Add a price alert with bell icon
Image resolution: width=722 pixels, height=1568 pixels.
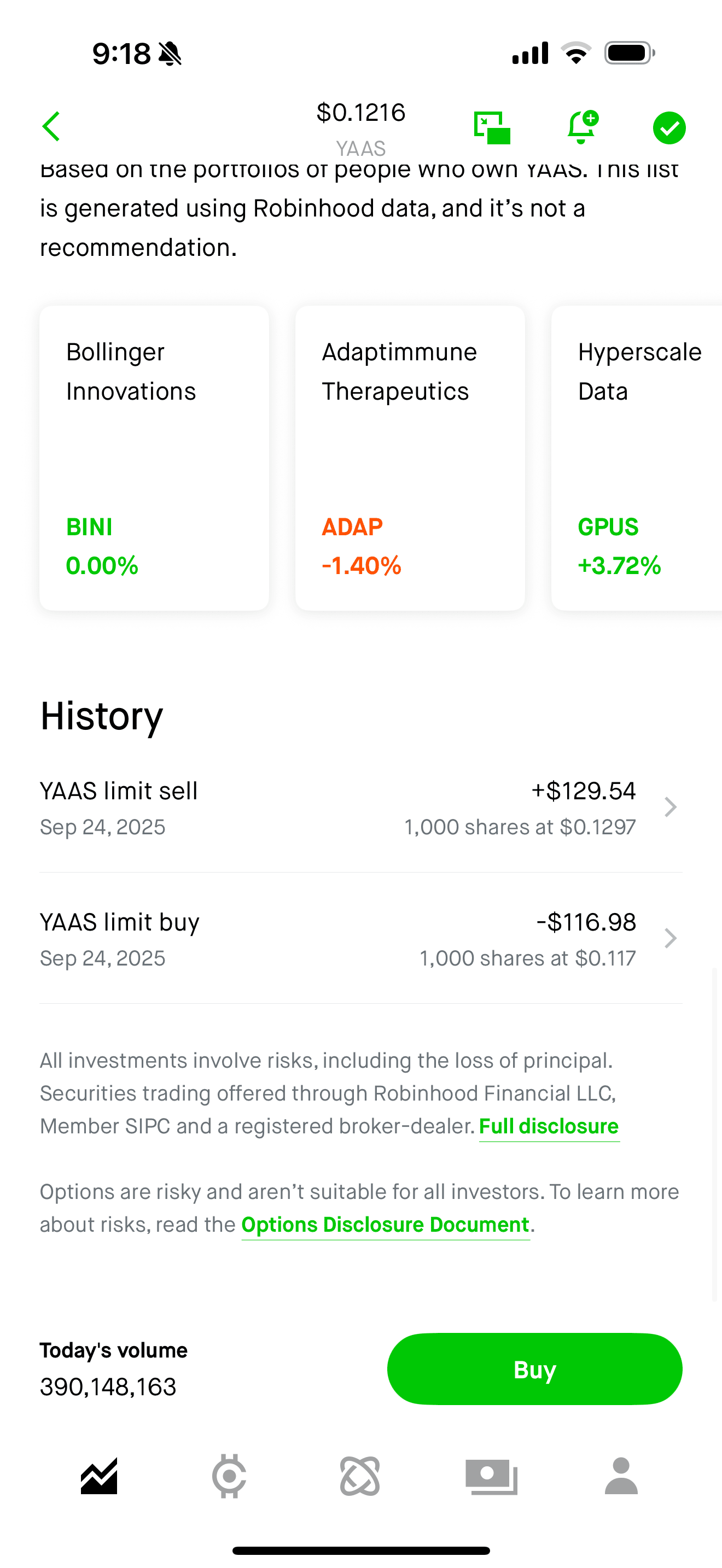pos(582,127)
